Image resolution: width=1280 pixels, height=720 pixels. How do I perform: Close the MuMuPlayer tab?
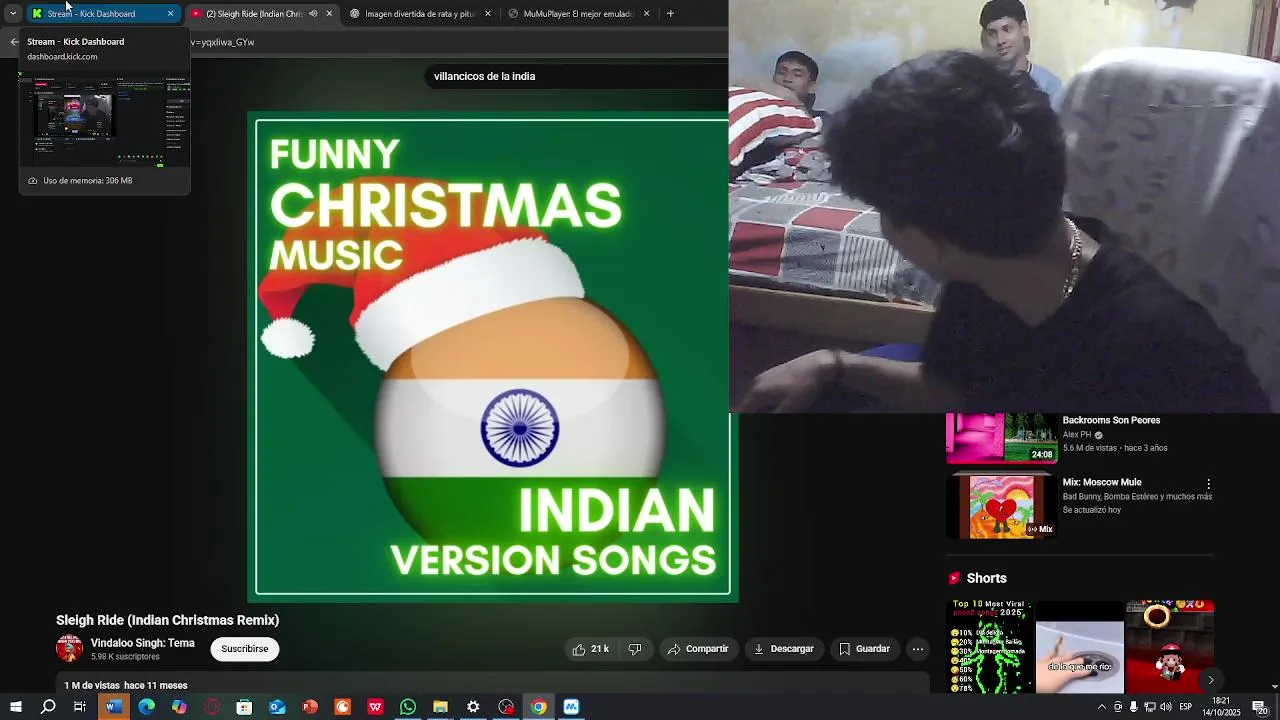[646, 14]
